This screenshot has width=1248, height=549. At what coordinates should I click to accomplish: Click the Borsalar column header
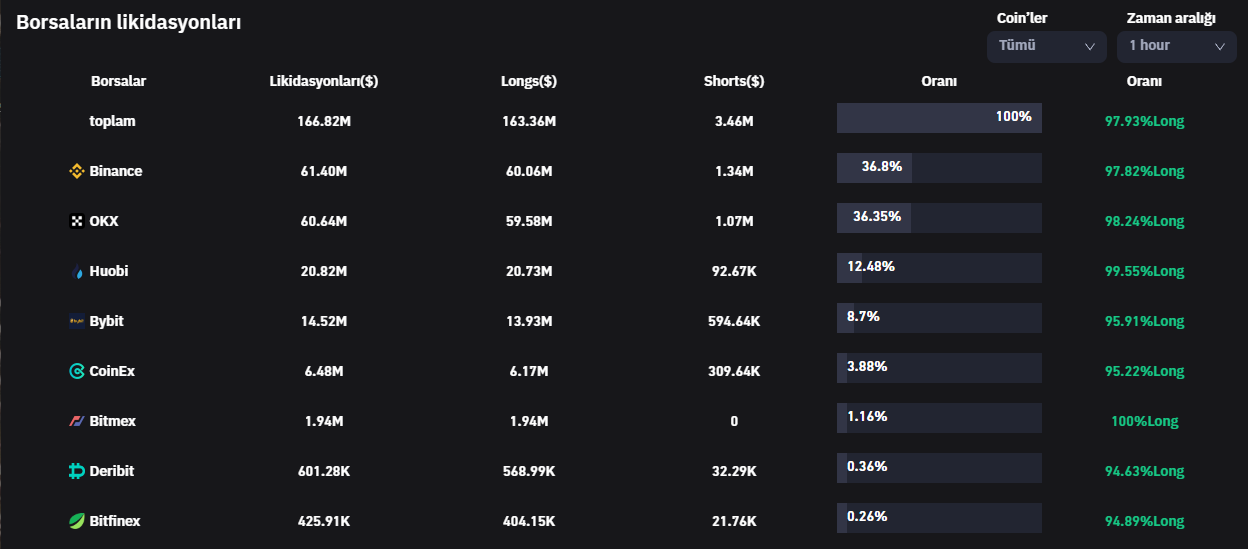tap(118, 81)
